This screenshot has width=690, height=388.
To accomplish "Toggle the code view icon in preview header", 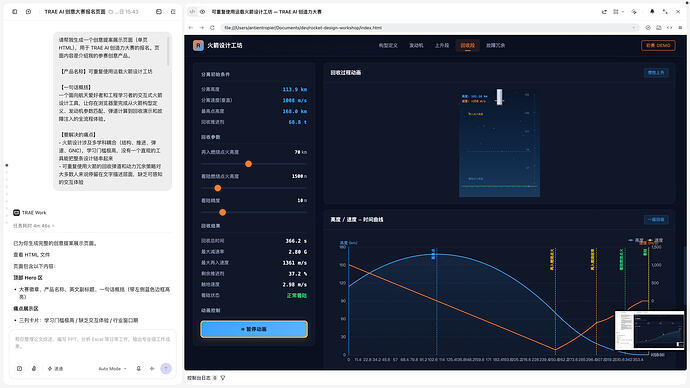I will 192,12.
